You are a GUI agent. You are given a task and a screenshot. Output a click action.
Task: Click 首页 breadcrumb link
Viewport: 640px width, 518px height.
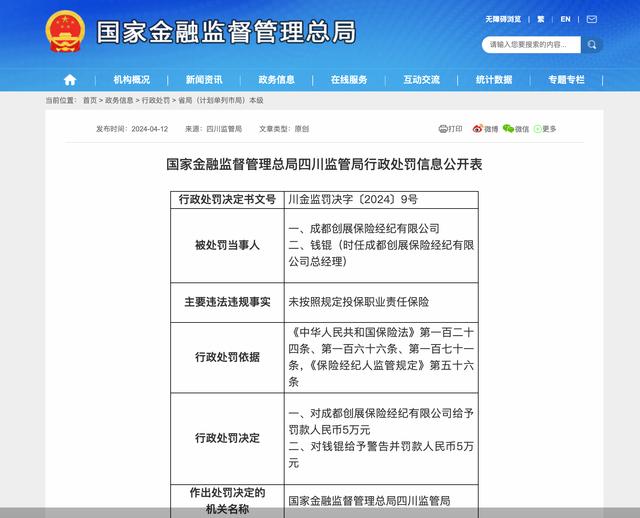(x=90, y=100)
